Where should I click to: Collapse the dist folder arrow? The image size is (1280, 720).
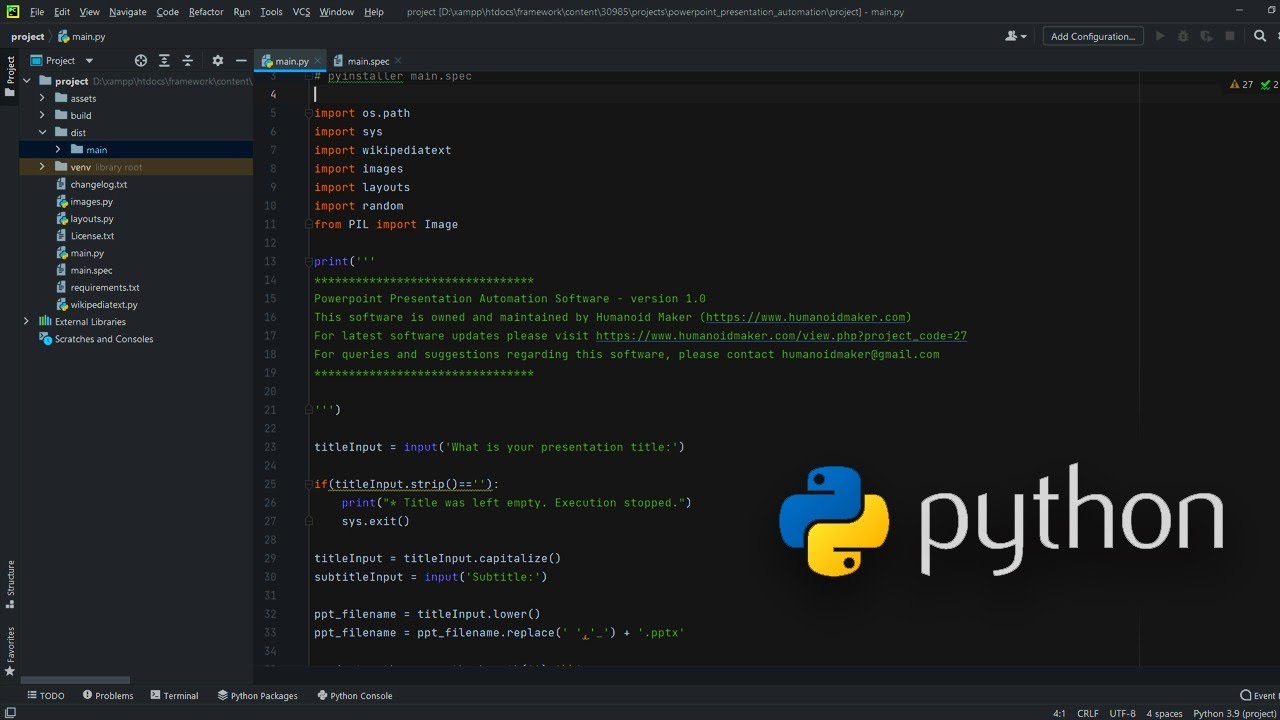(42, 132)
